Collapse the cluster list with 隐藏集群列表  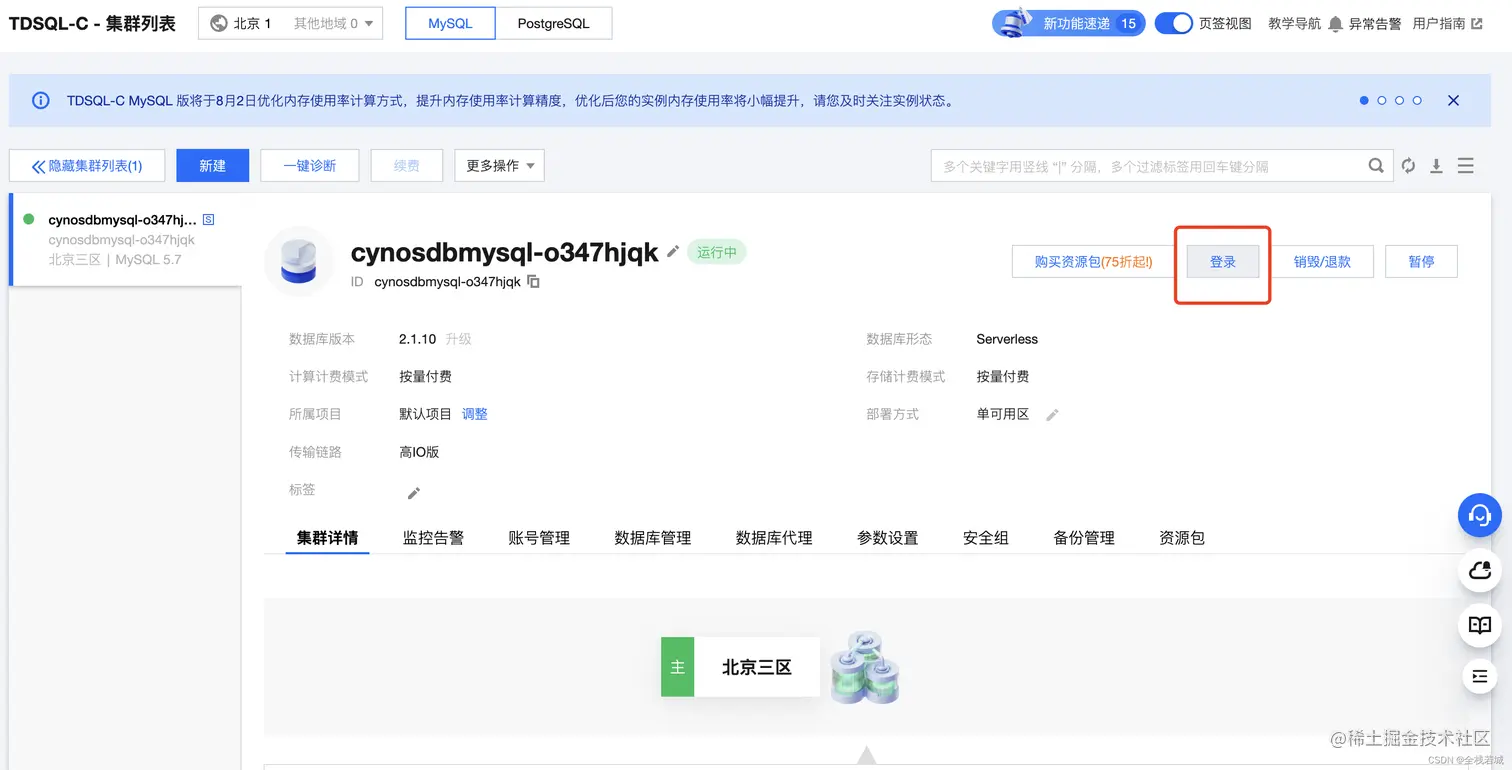[87, 165]
